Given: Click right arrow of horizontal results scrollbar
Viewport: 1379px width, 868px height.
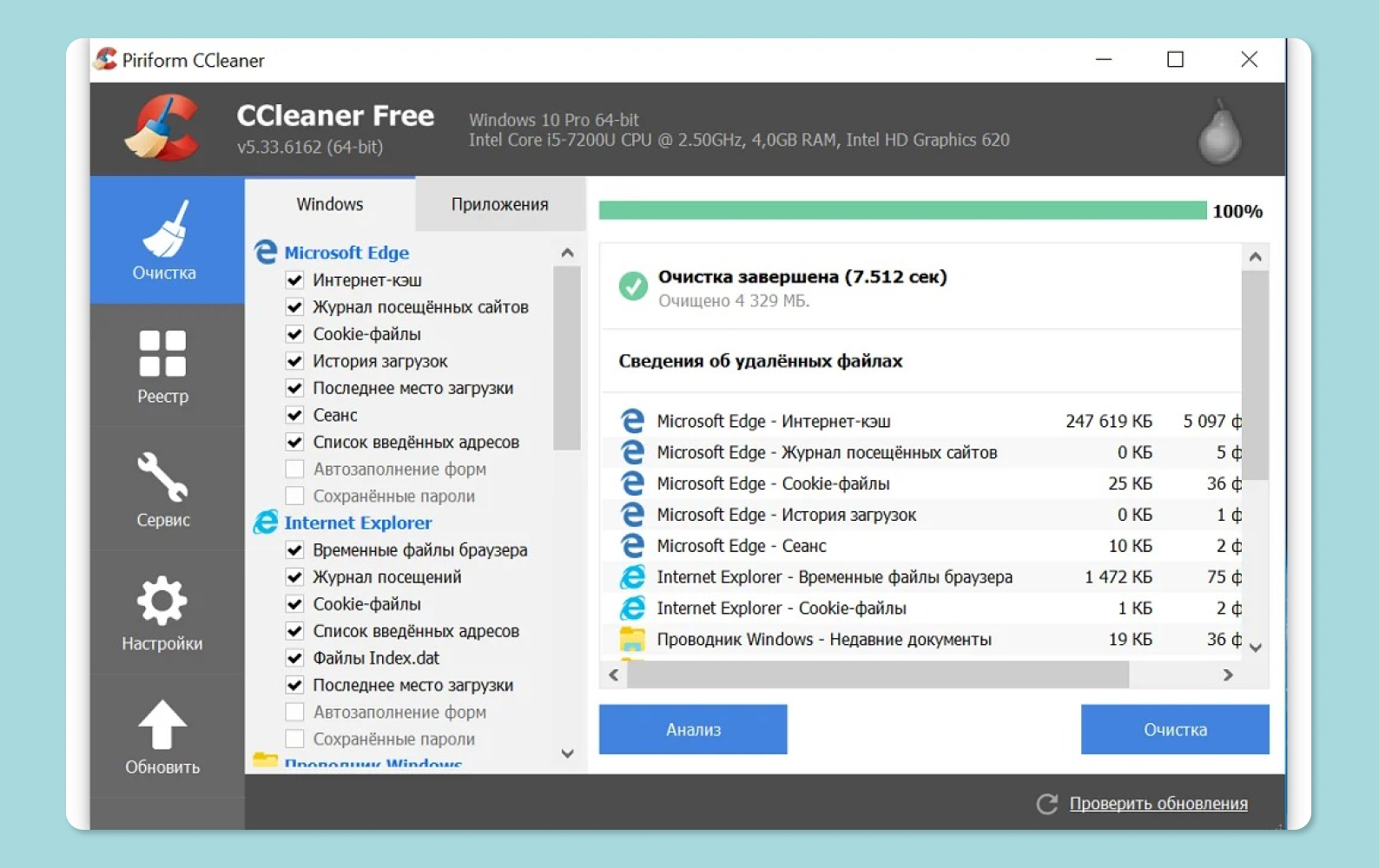Looking at the screenshot, I should pyautogui.click(x=1228, y=675).
